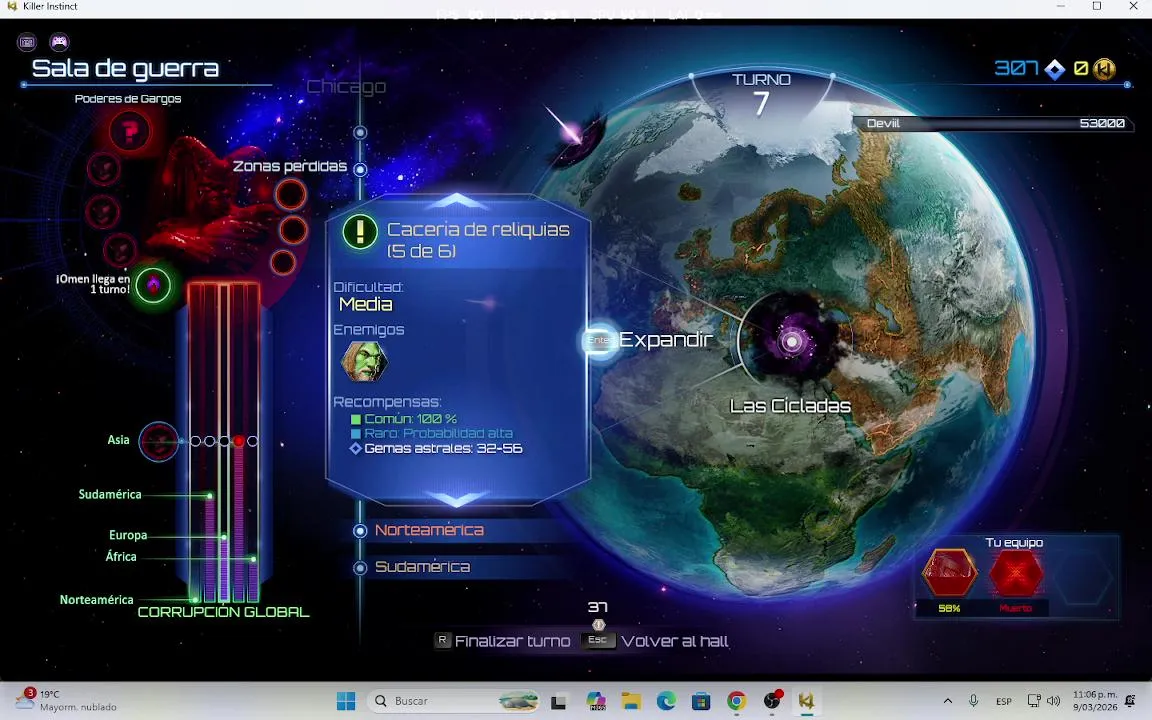Click the África corruption bar marker
This screenshot has height=720, width=1152.
(253, 559)
